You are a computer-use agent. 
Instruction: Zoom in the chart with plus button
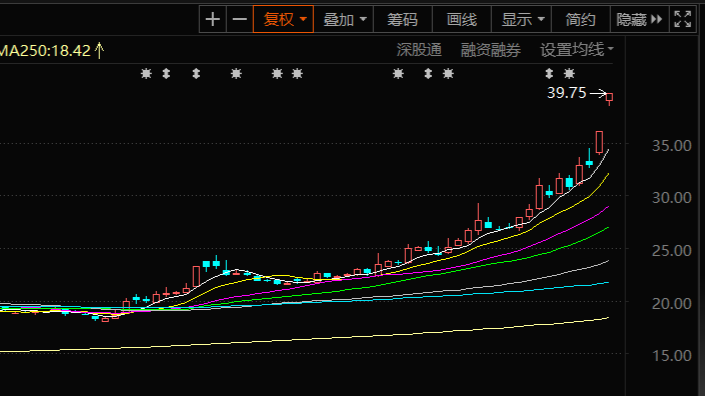(213, 19)
